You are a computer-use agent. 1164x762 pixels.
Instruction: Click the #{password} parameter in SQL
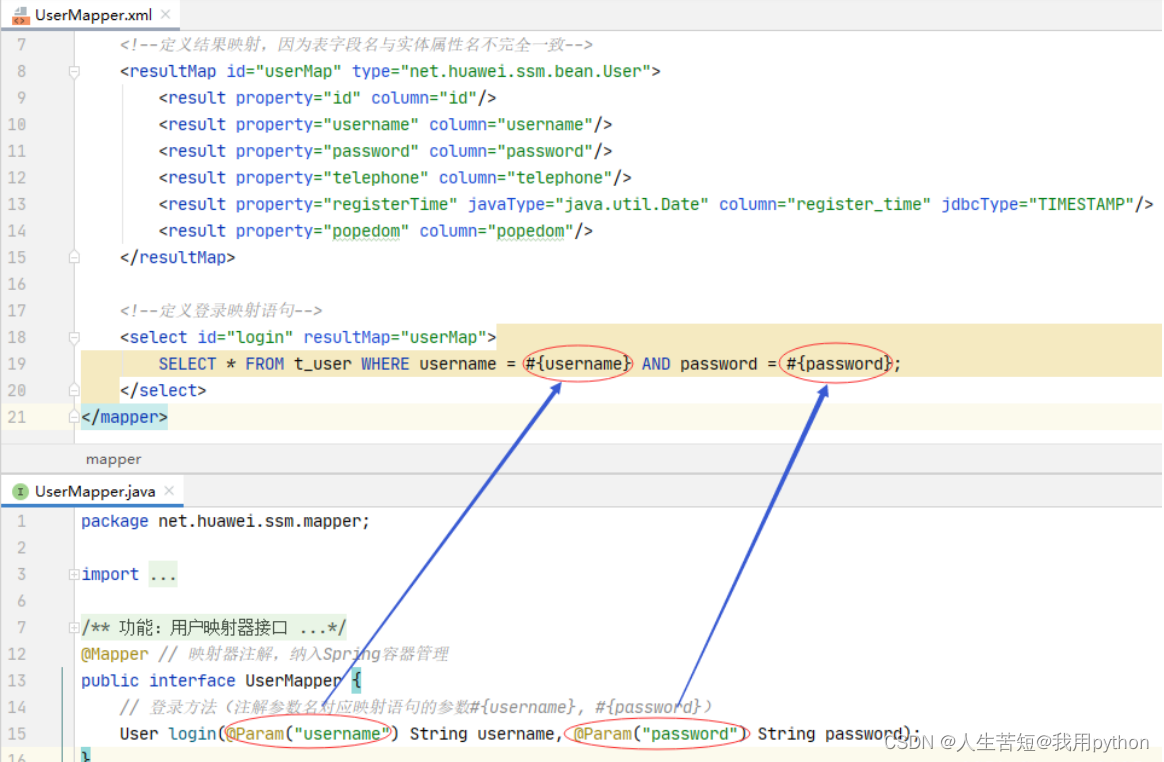click(x=839, y=364)
